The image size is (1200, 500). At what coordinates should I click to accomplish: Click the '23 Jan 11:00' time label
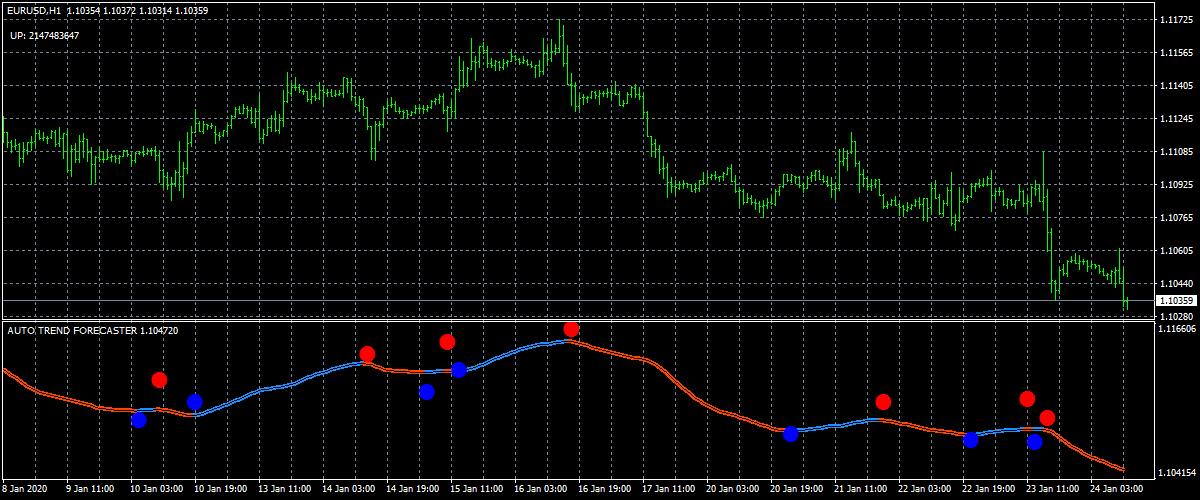point(1051,490)
